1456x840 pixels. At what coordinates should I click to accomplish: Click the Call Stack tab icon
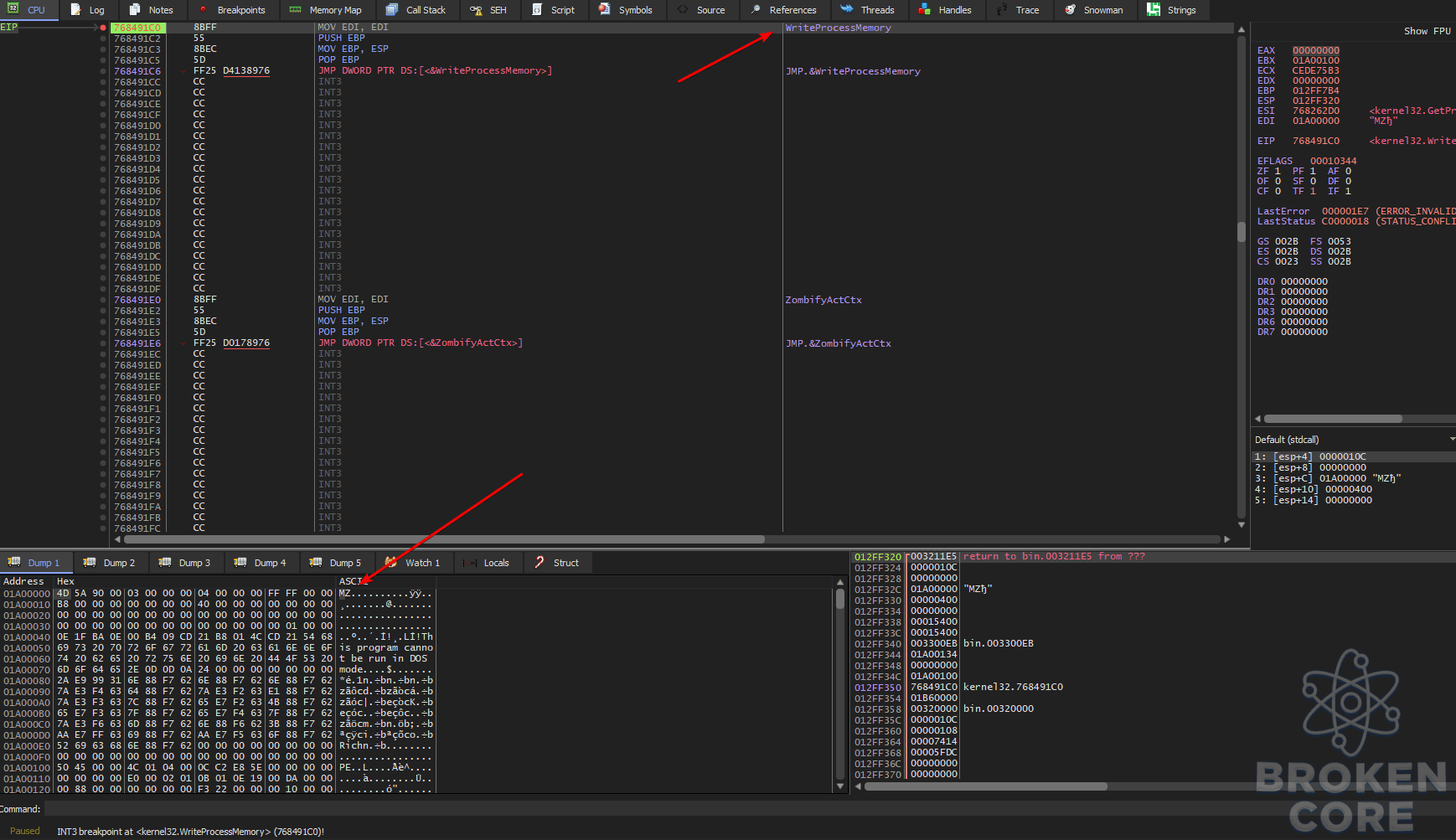click(x=391, y=10)
